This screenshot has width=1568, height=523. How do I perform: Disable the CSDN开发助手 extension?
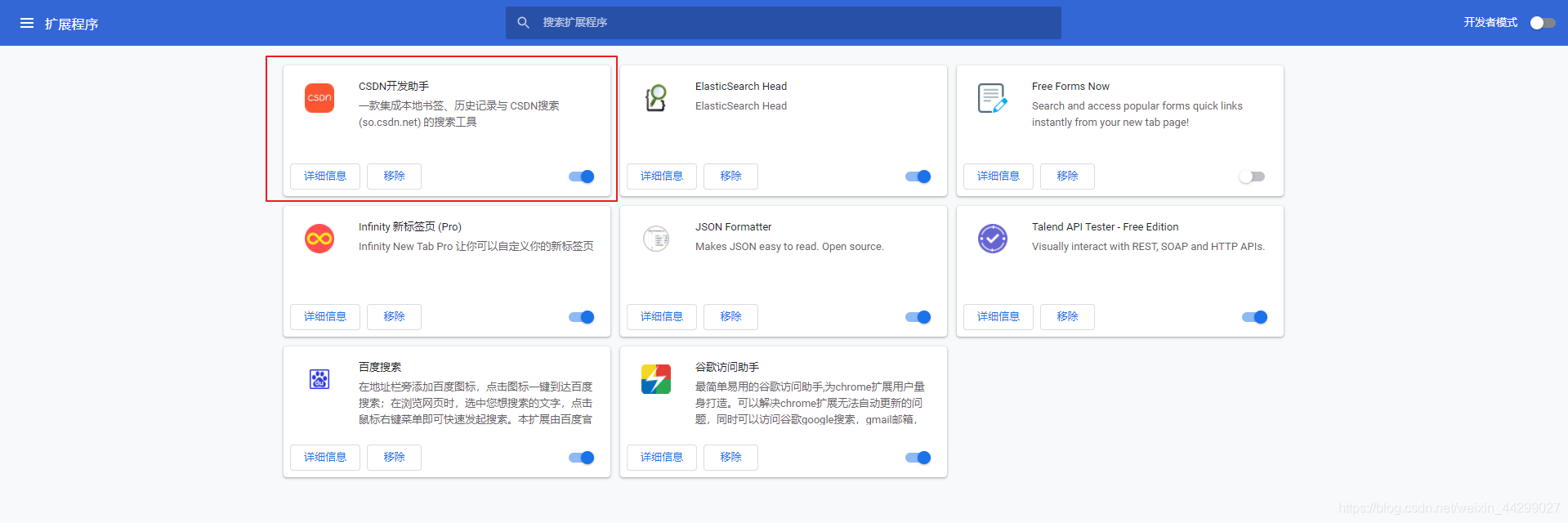pos(582,177)
